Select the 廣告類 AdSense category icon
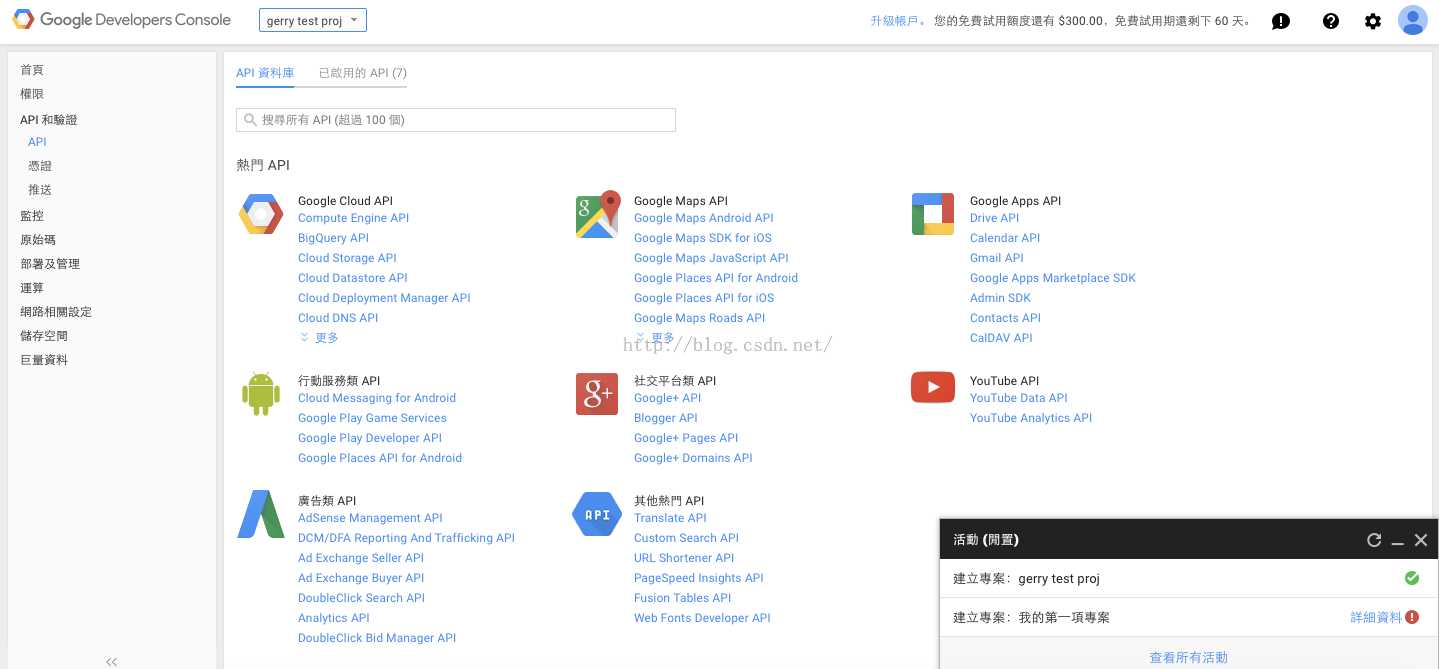 [260, 513]
